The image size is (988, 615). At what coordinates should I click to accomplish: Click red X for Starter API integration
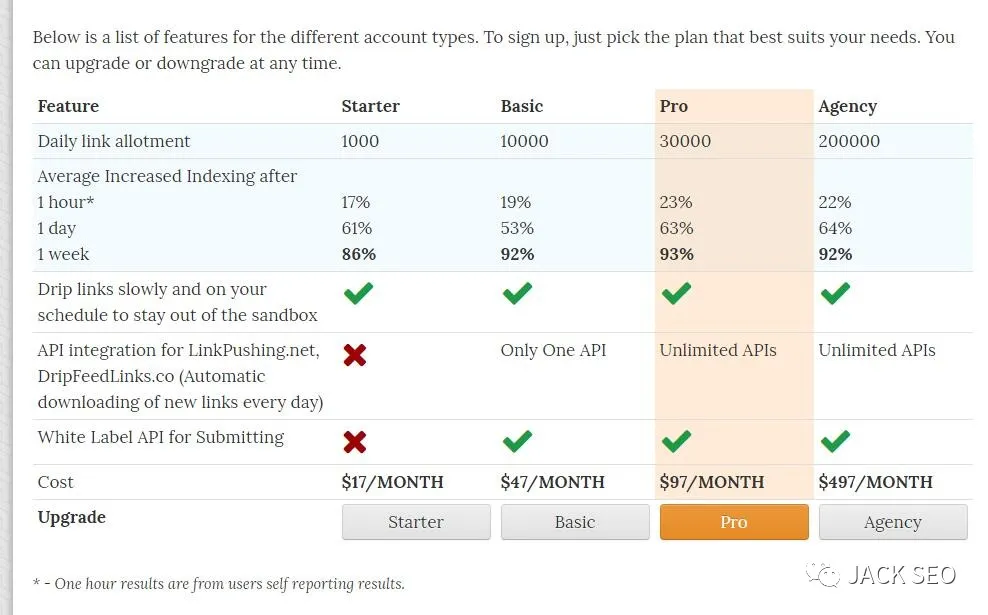[354, 355]
